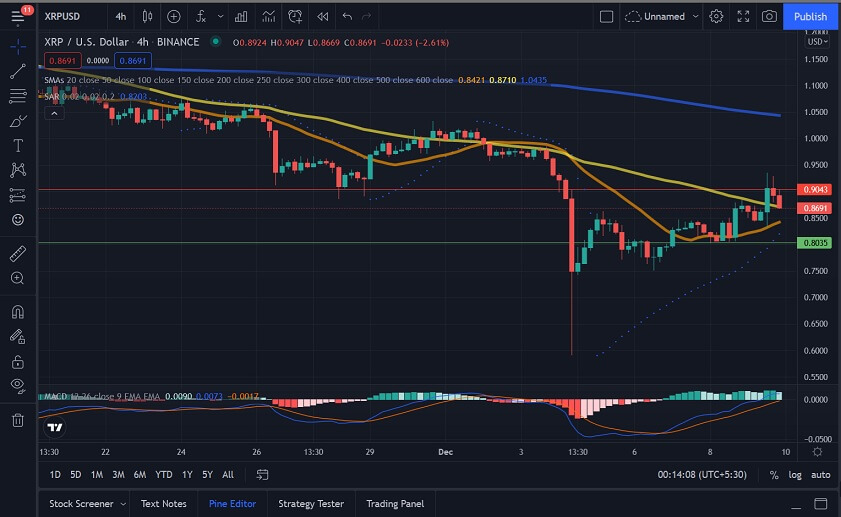
Task: Toggle lock all drawing tools
Action: tap(17, 360)
